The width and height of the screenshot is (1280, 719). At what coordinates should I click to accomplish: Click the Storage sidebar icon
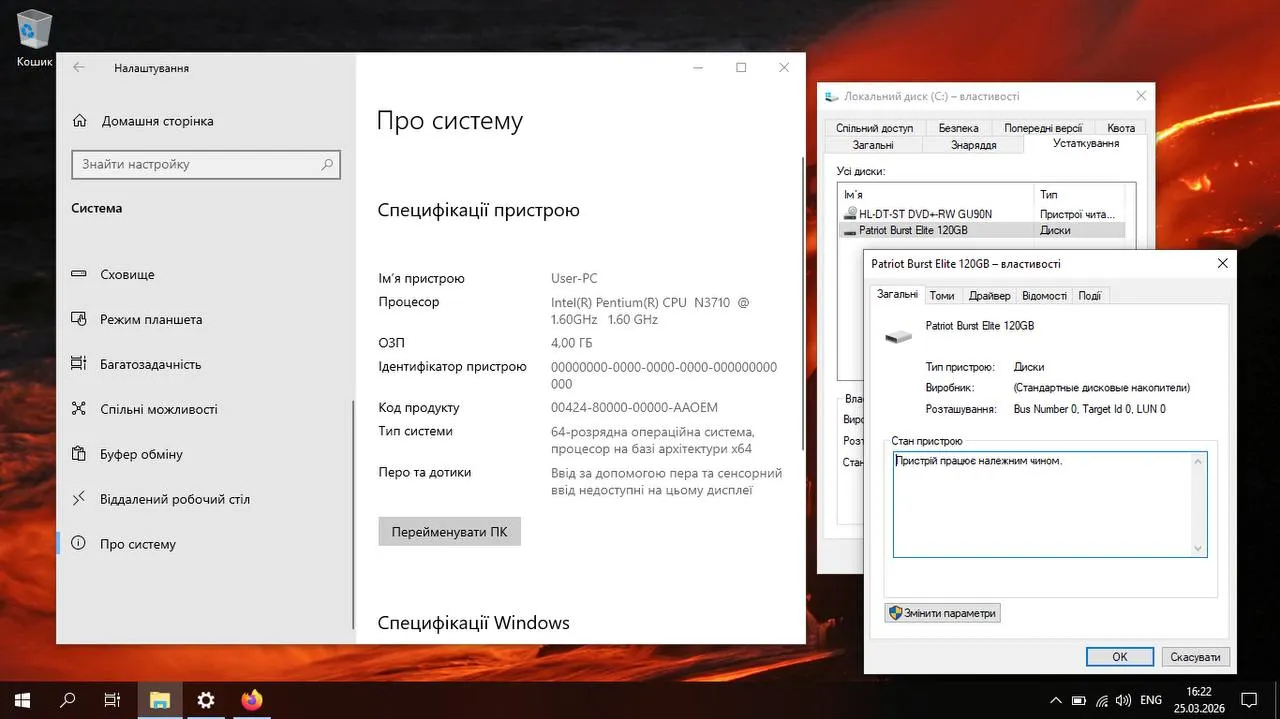pyautogui.click(x=80, y=274)
